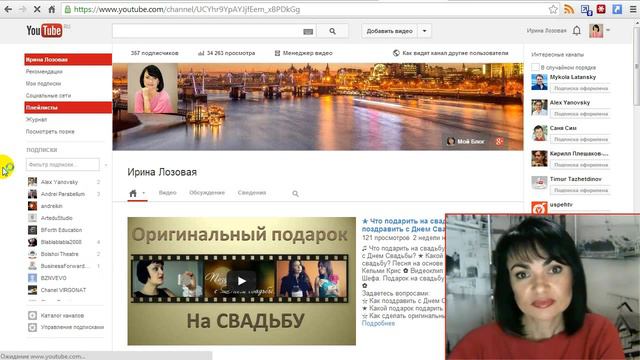Image resolution: width=640 pixels, height=360 pixels.
Task: Open Менеджер видео link
Action: 303,53
